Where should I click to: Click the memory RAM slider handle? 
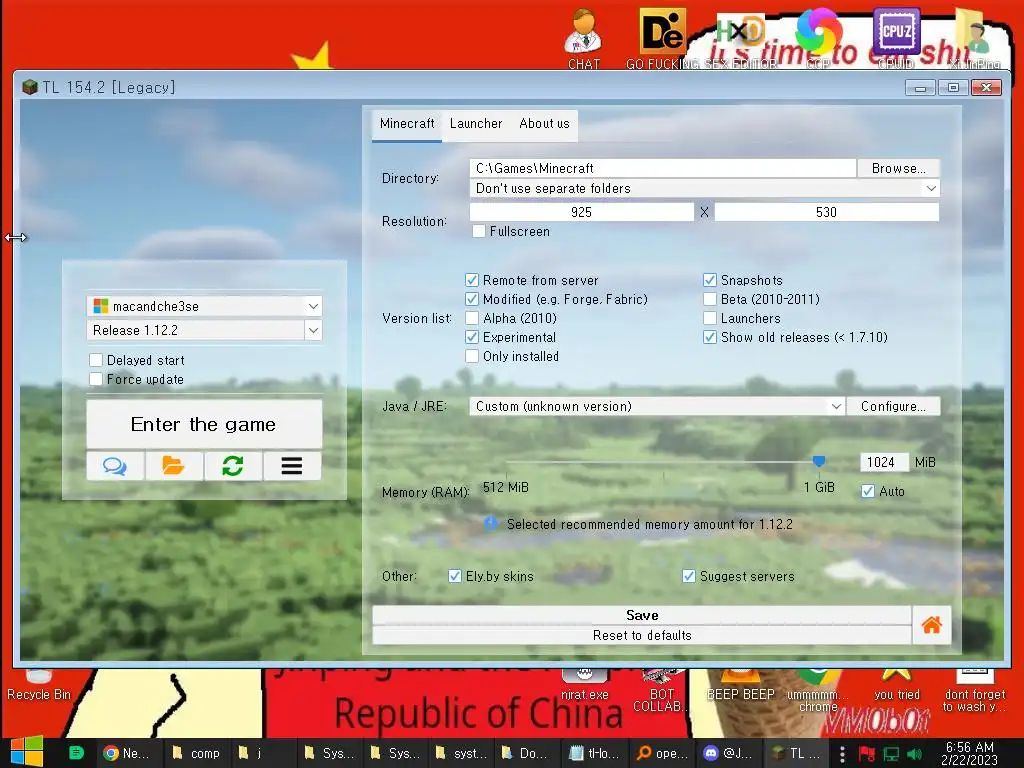(818, 462)
